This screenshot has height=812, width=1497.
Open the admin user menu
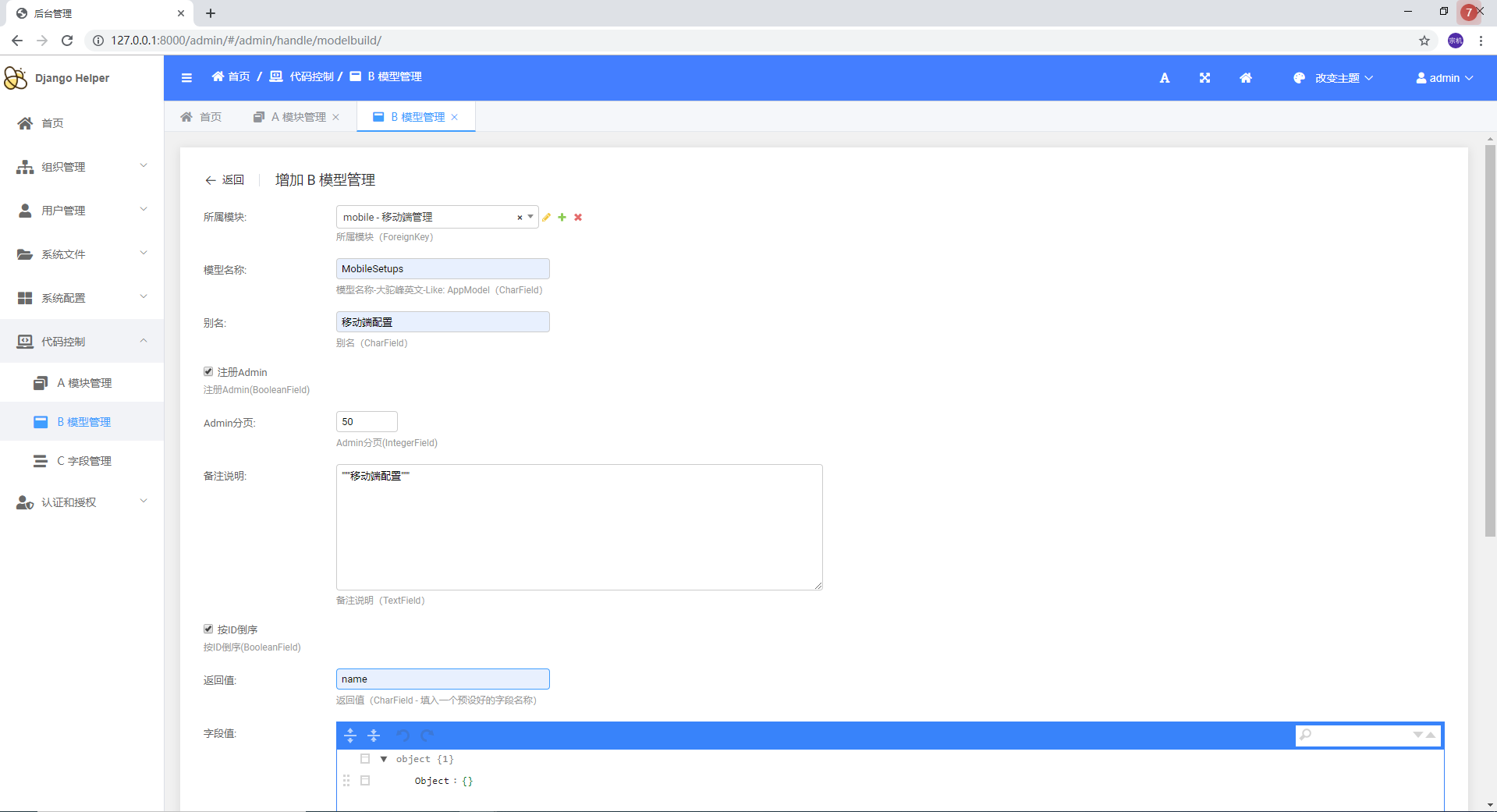[1444, 78]
